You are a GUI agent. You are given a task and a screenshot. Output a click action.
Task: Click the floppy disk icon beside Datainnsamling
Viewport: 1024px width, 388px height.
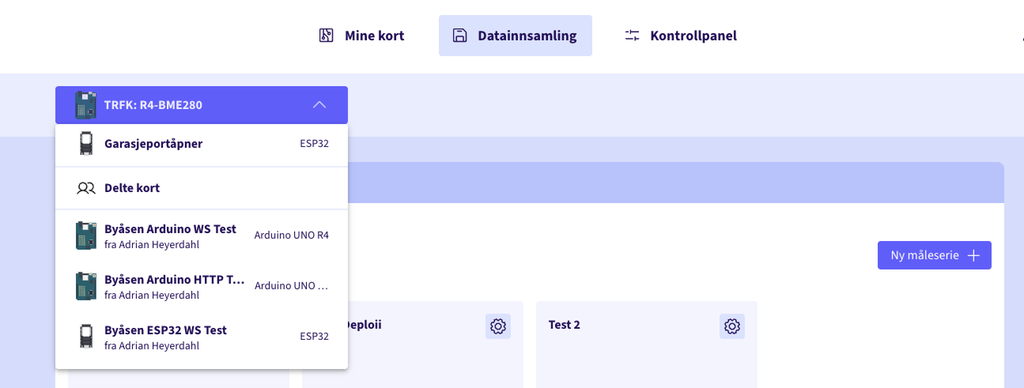click(460, 35)
